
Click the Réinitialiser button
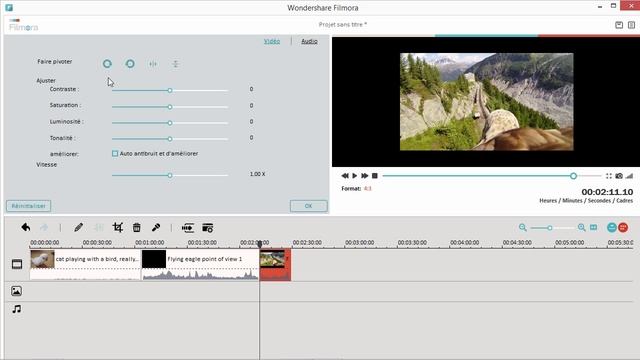29,206
